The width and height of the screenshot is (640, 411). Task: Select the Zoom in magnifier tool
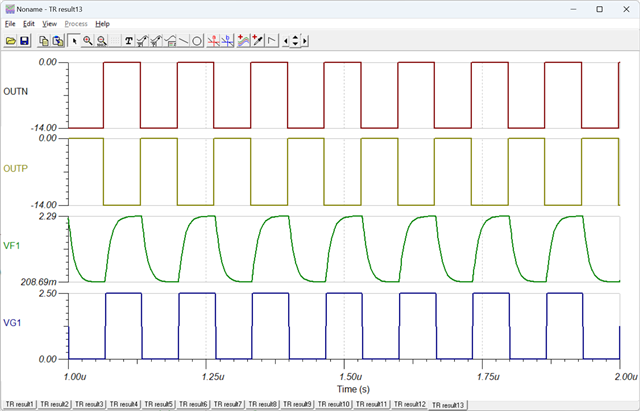click(x=87, y=41)
